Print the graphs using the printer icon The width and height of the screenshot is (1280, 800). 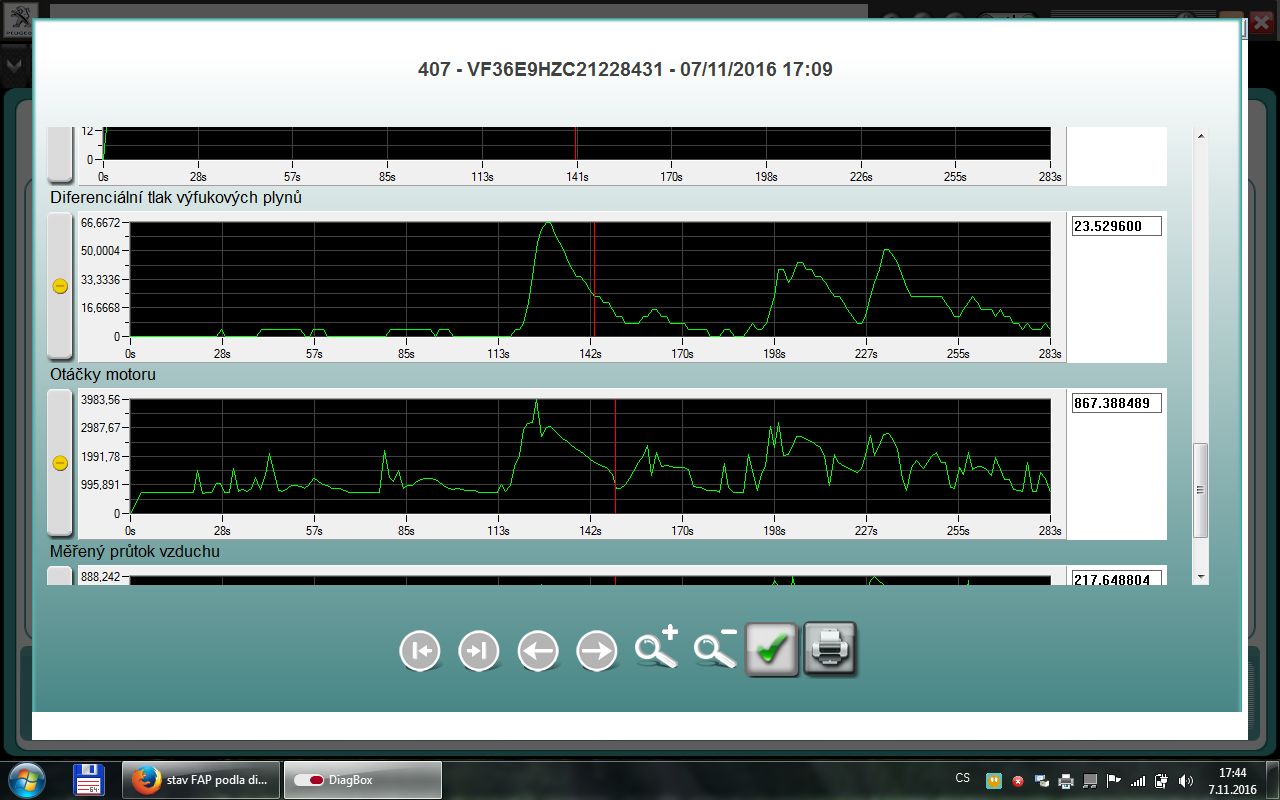tap(830, 650)
